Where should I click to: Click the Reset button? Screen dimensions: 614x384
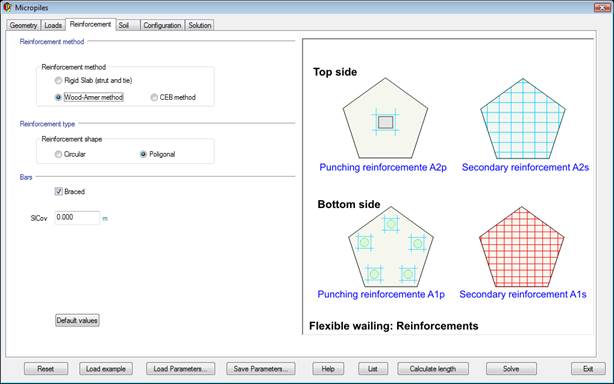(46, 369)
